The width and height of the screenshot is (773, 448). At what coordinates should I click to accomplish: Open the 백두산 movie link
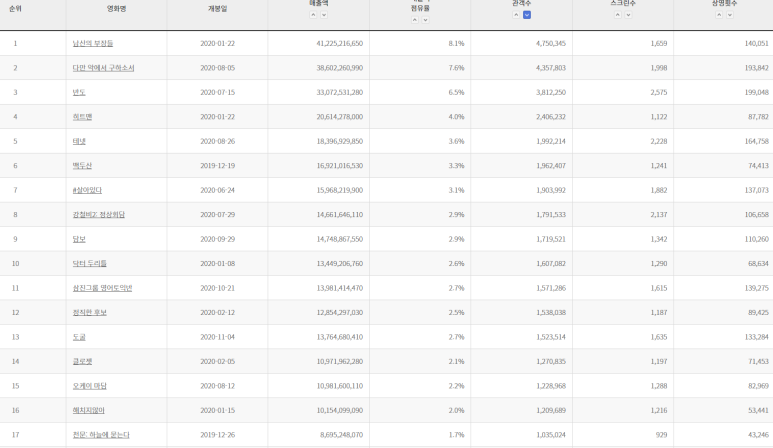[x=82, y=166]
